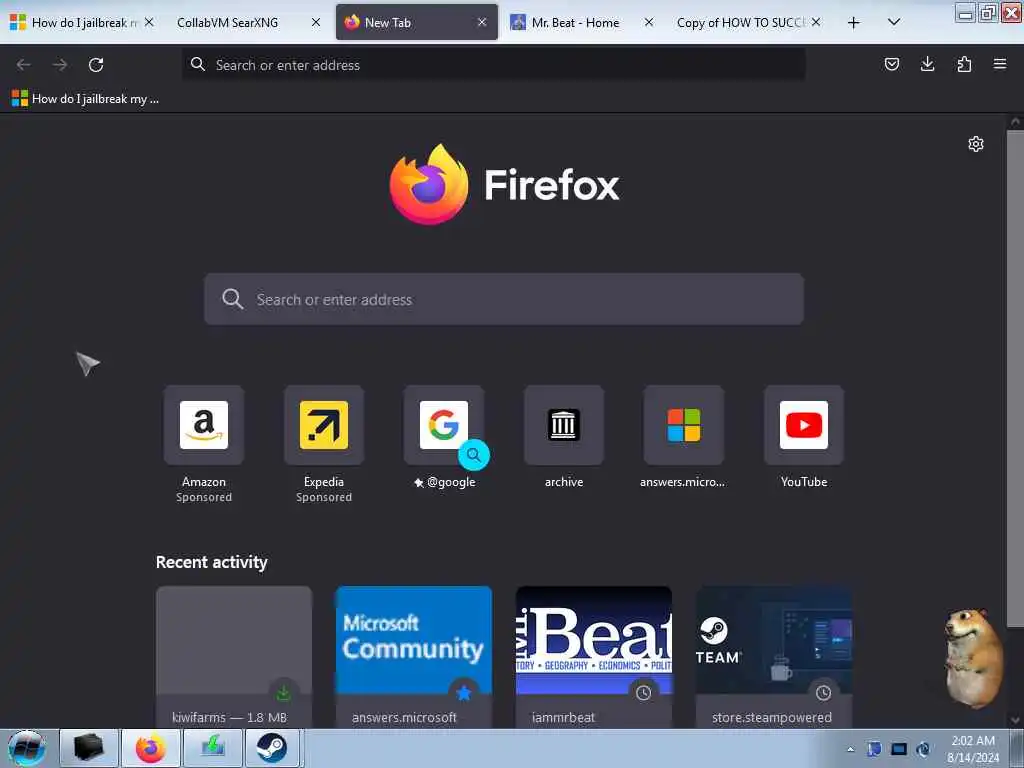Close the CollabVM SearXNG tab
The image size is (1024, 768).
coord(316,22)
